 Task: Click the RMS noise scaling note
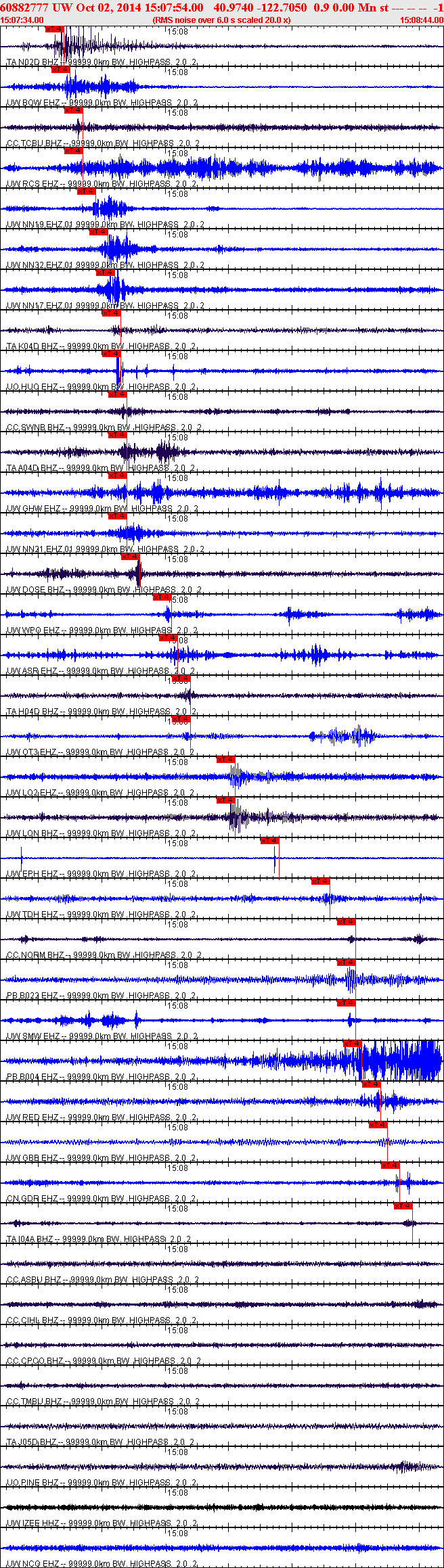pos(222,20)
